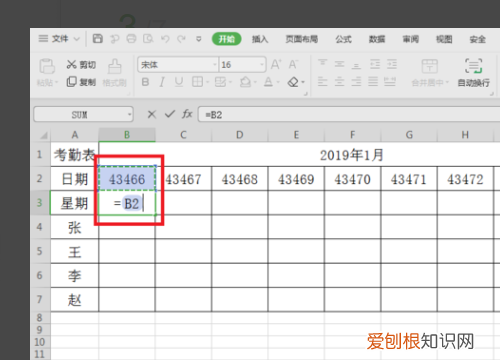Center text horizontally icon

tap(339, 81)
